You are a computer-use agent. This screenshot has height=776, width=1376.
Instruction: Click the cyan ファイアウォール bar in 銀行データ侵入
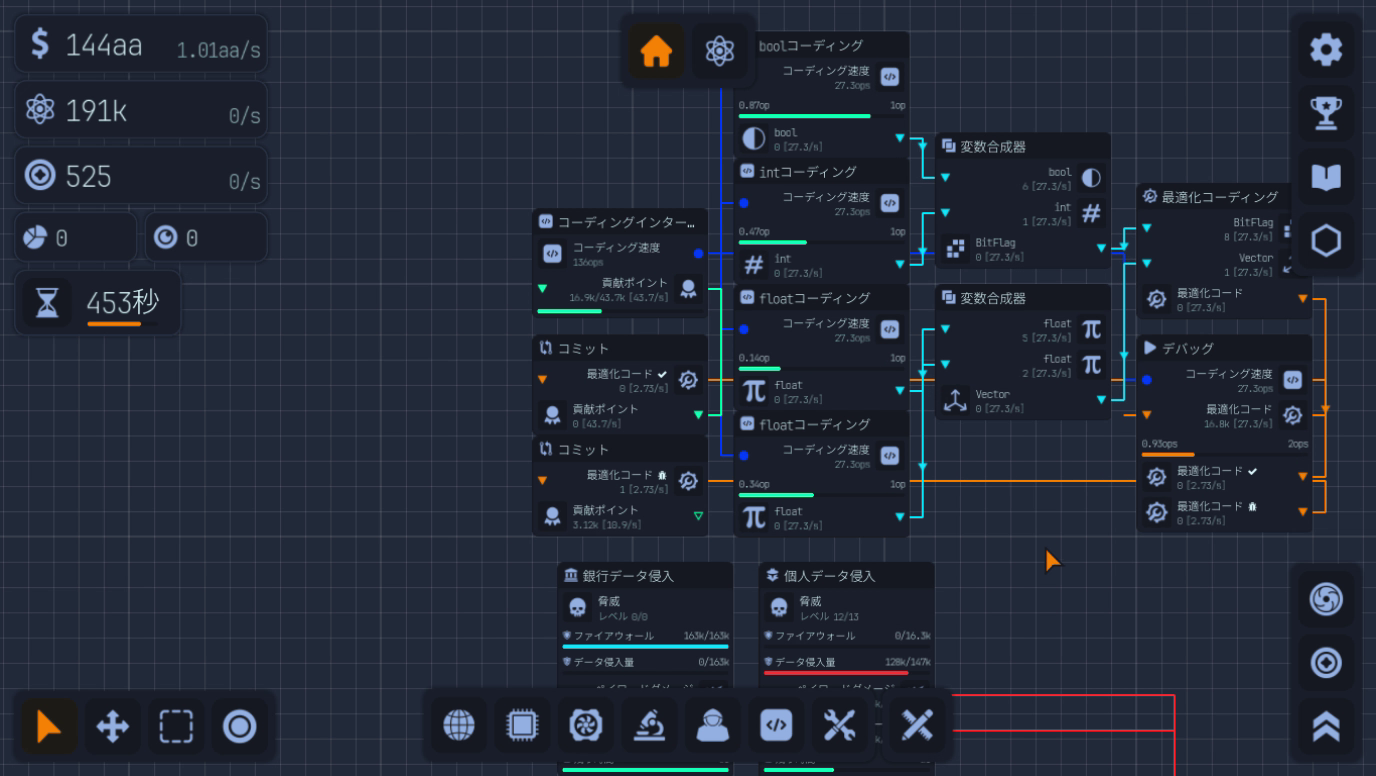tap(645, 647)
